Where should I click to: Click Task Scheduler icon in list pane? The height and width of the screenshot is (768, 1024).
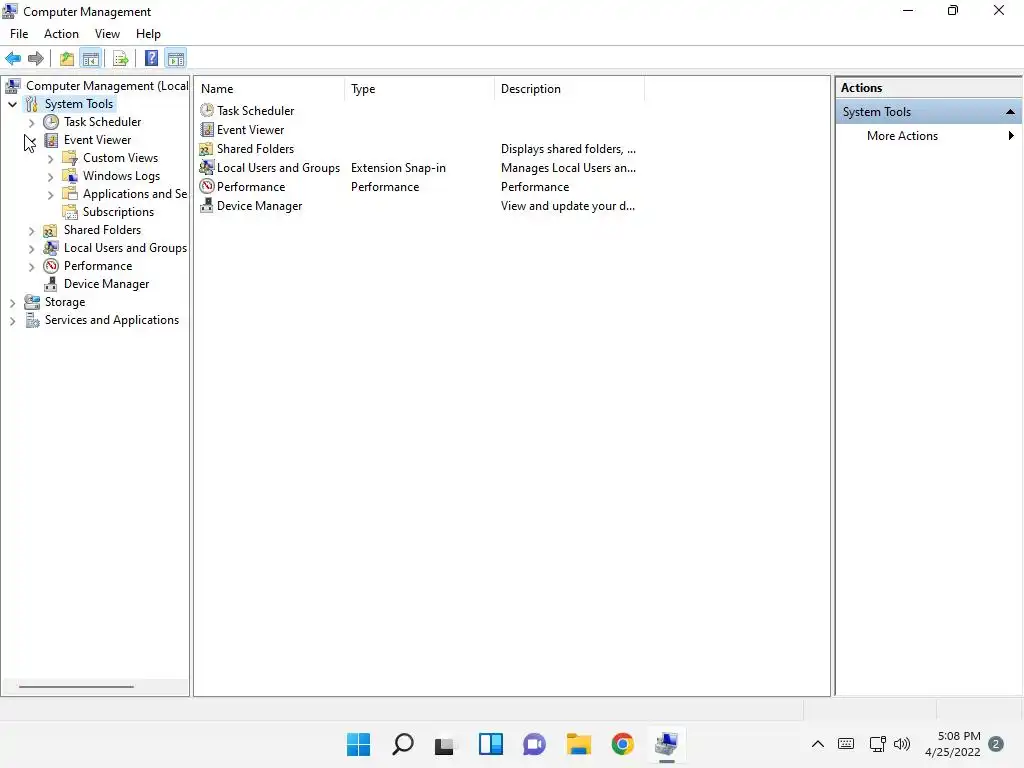[207, 110]
